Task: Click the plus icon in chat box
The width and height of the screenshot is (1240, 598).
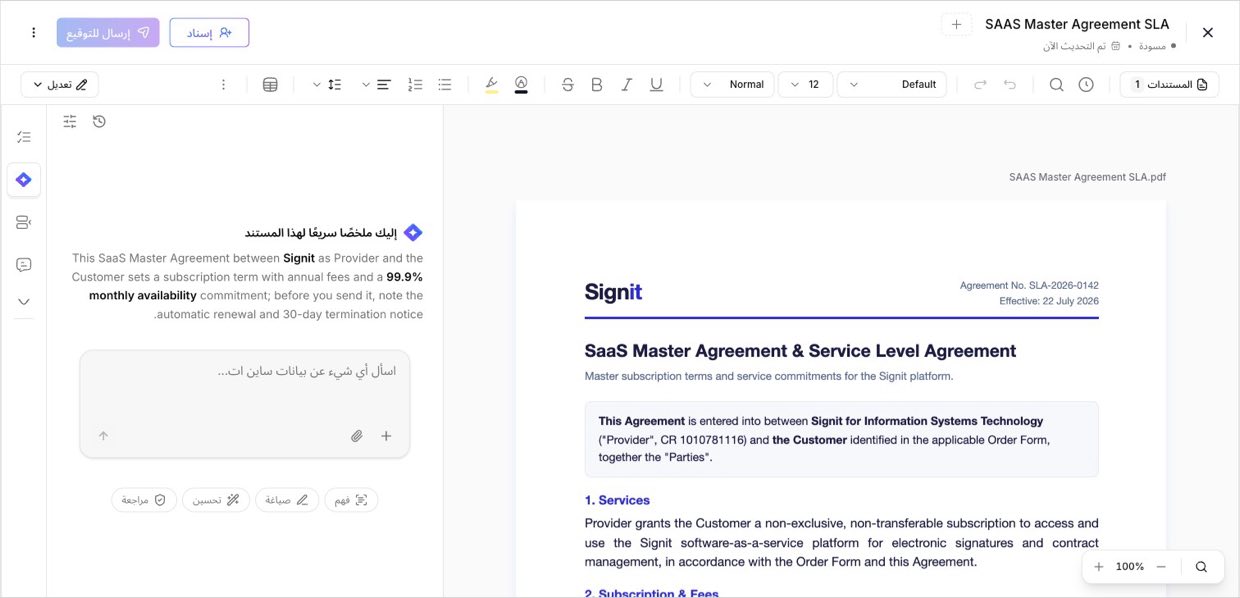Action: [386, 436]
